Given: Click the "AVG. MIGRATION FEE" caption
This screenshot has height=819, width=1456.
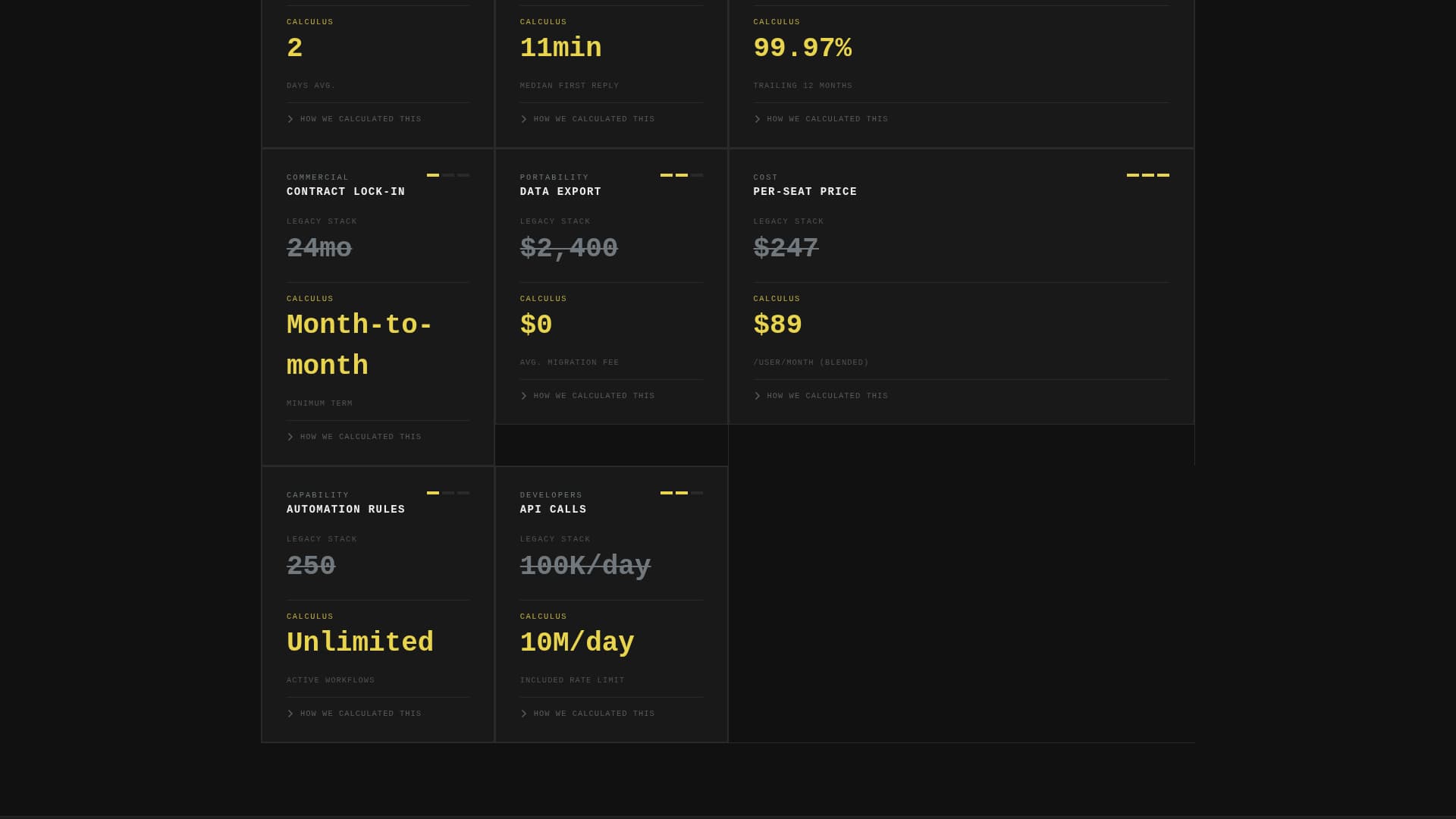Looking at the screenshot, I should 570,362.
